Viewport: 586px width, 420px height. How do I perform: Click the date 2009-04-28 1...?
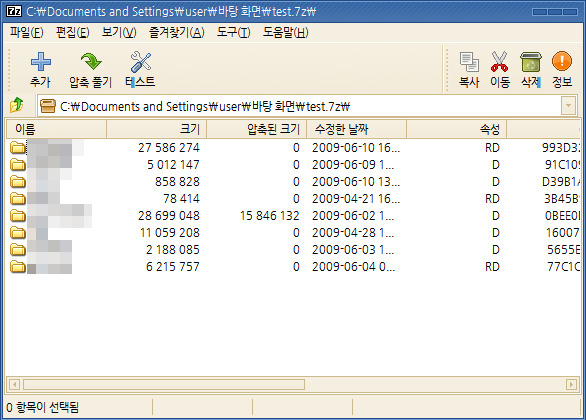pyautogui.click(x=353, y=233)
